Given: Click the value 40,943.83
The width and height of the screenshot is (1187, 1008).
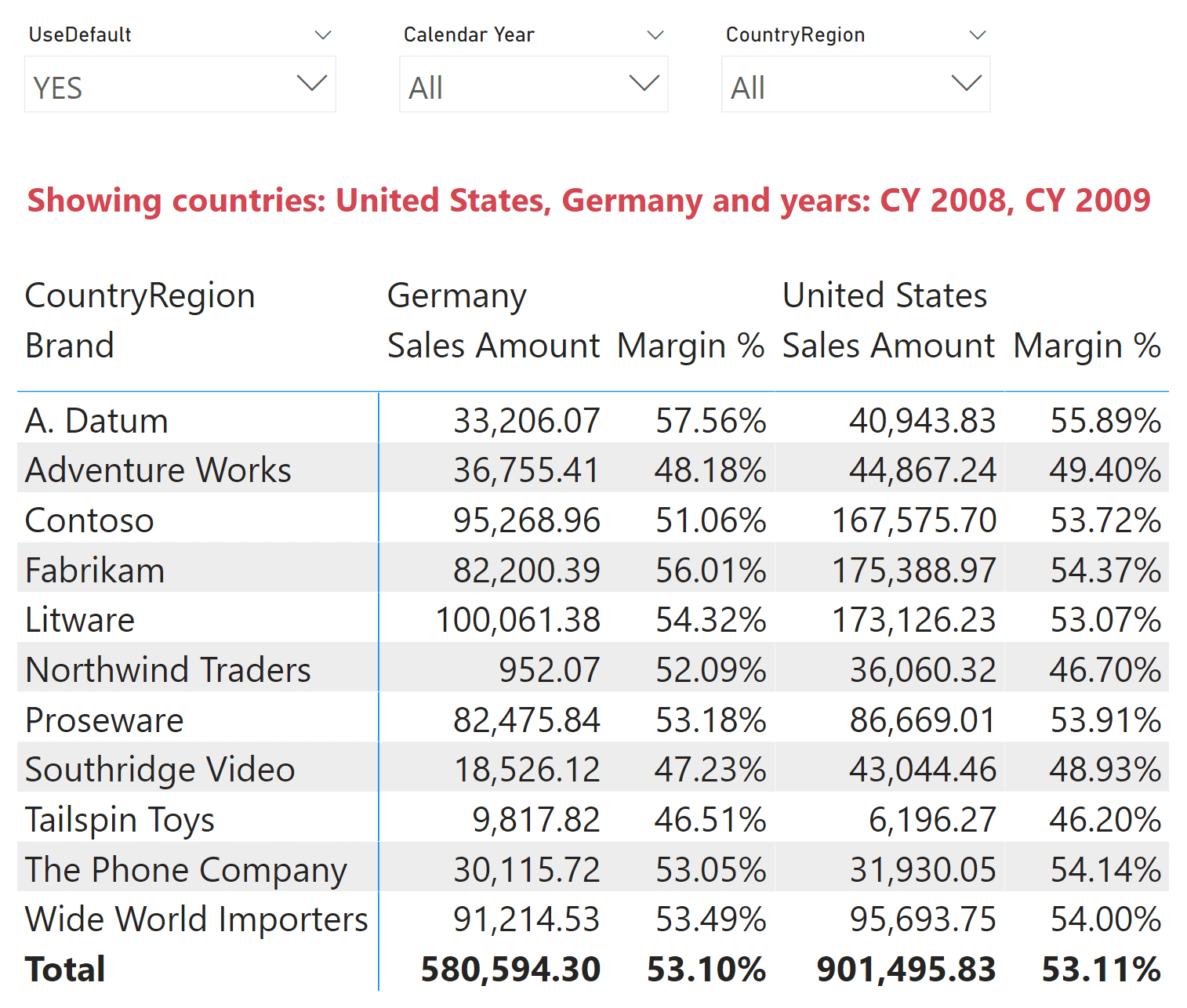Looking at the screenshot, I should click(923, 421).
